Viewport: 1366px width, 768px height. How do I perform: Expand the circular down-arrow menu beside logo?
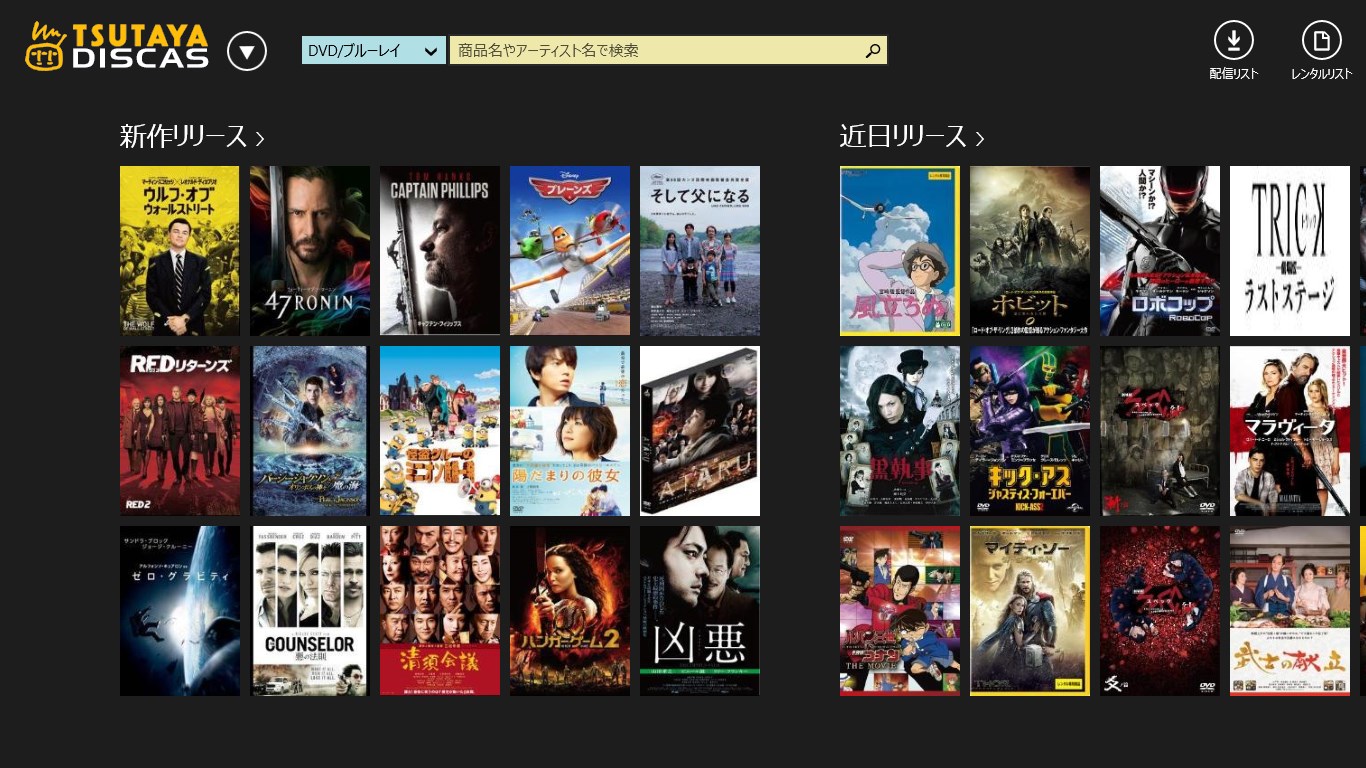(247, 51)
